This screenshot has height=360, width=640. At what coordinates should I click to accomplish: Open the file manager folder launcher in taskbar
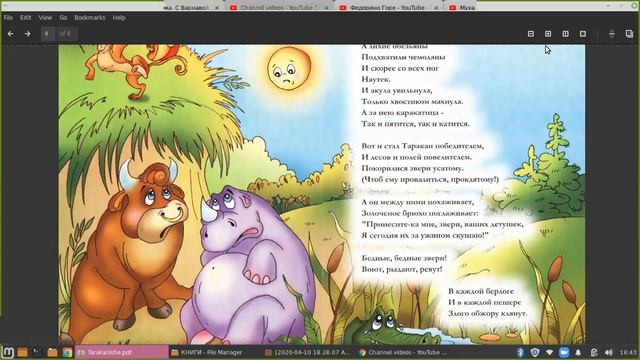[x=52, y=352]
